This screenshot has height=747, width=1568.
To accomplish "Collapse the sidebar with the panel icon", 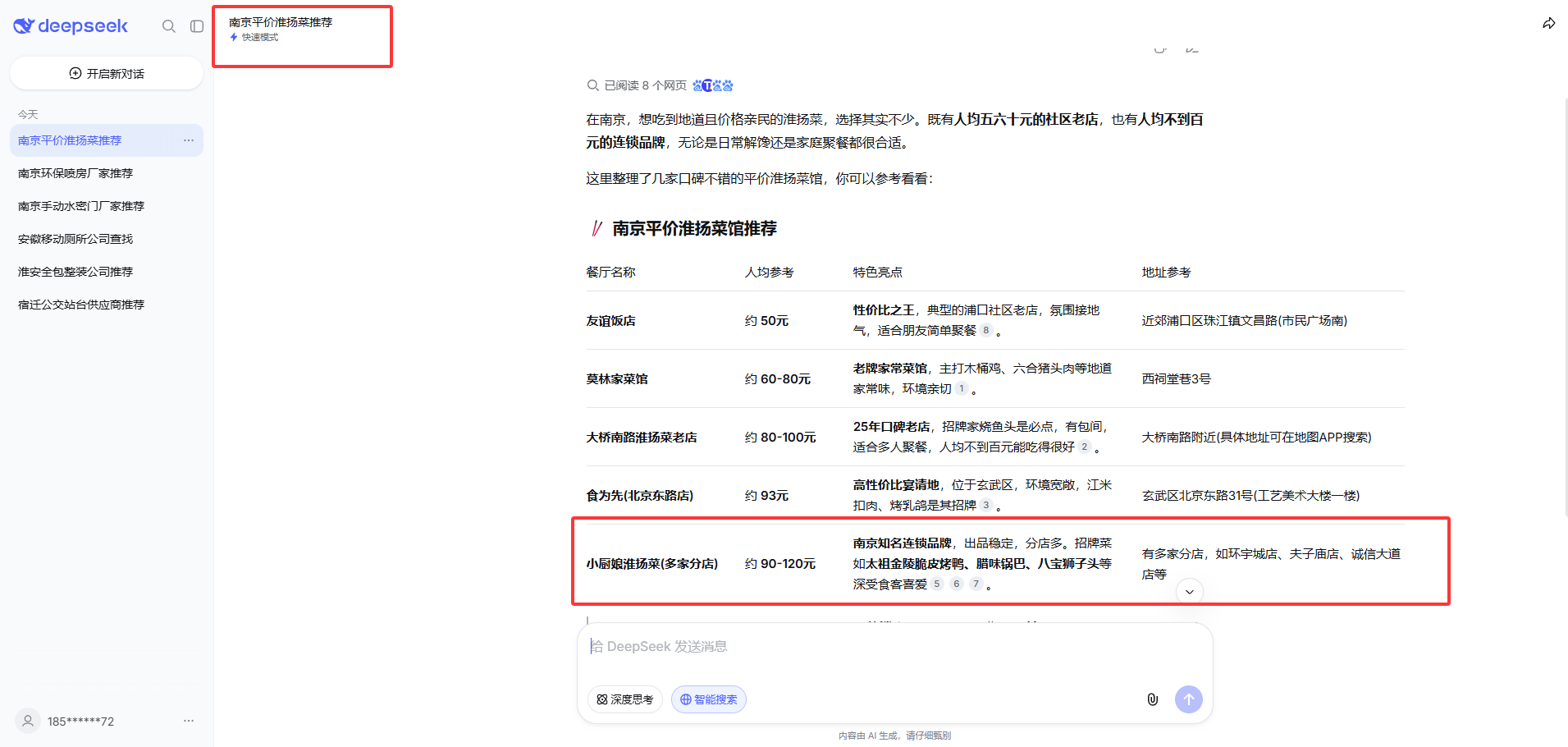I will click(x=197, y=26).
